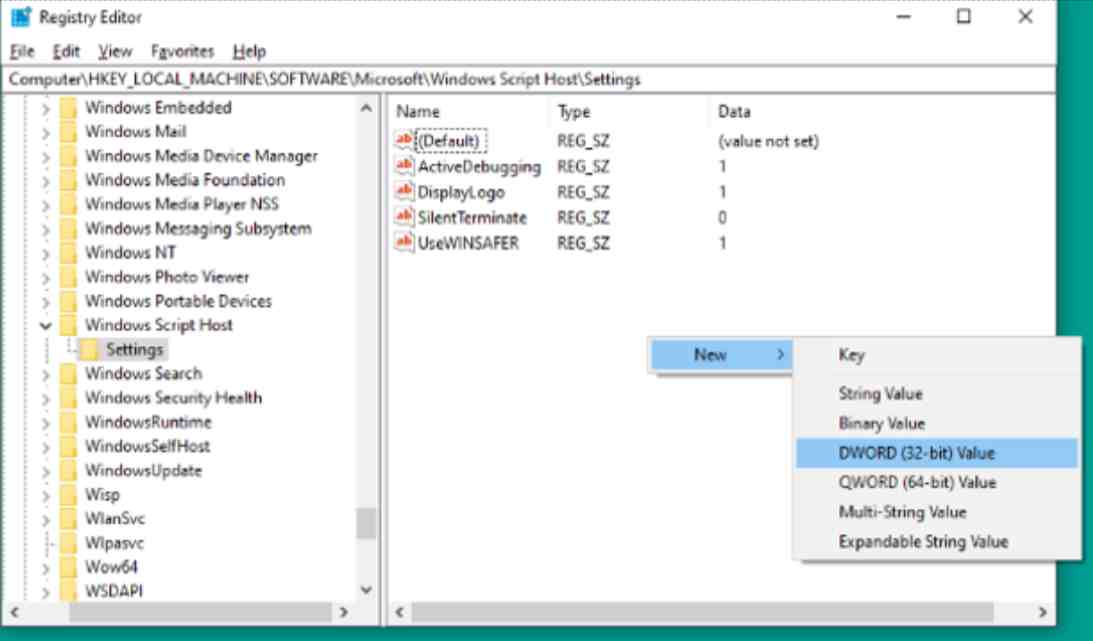Click the Windows Embedded folder icon
1093x641 pixels.
click(x=68, y=108)
